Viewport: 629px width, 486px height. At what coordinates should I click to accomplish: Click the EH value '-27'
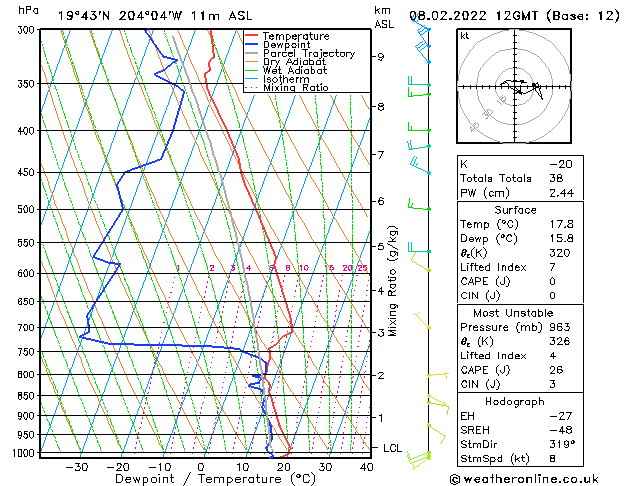561,416
